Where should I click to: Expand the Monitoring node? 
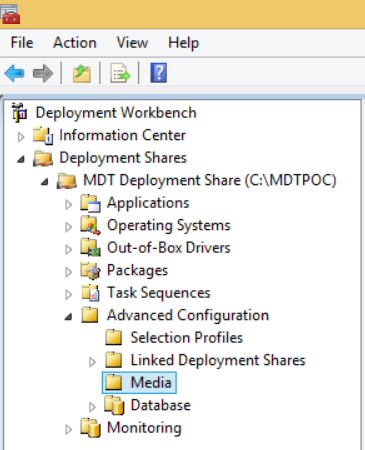click(x=68, y=430)
